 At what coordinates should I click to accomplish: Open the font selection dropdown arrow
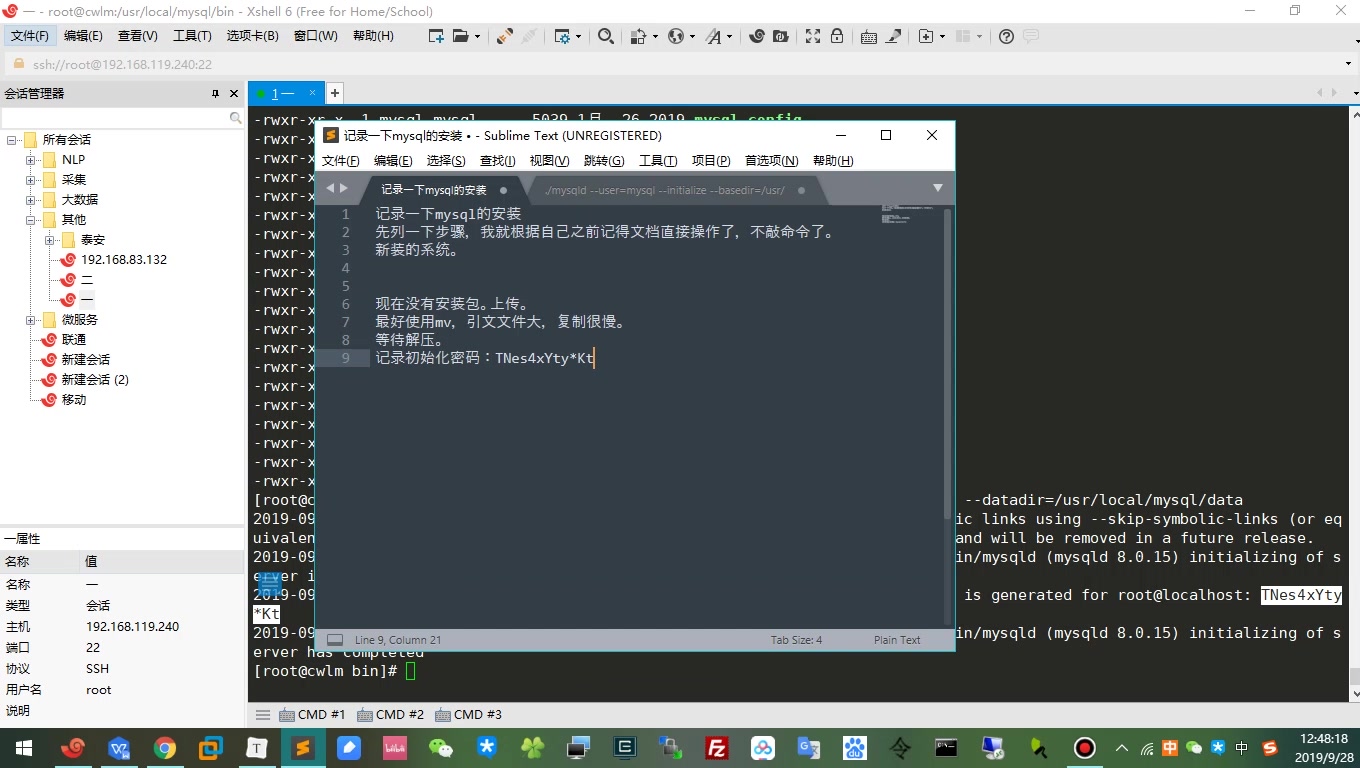[x=727, y=36]
